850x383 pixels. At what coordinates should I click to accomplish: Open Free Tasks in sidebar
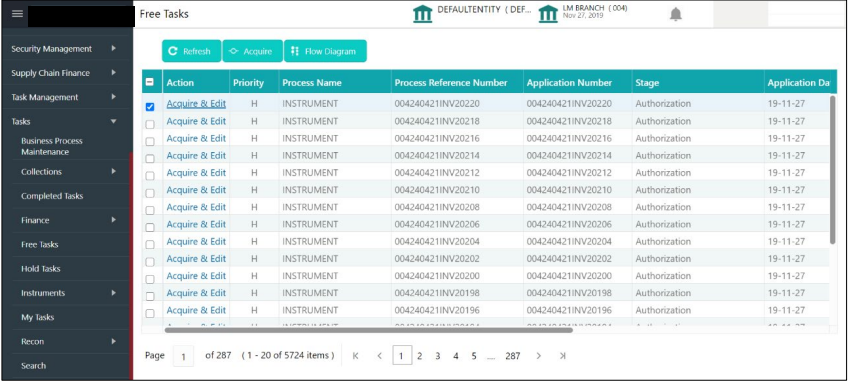pos(40,244)
